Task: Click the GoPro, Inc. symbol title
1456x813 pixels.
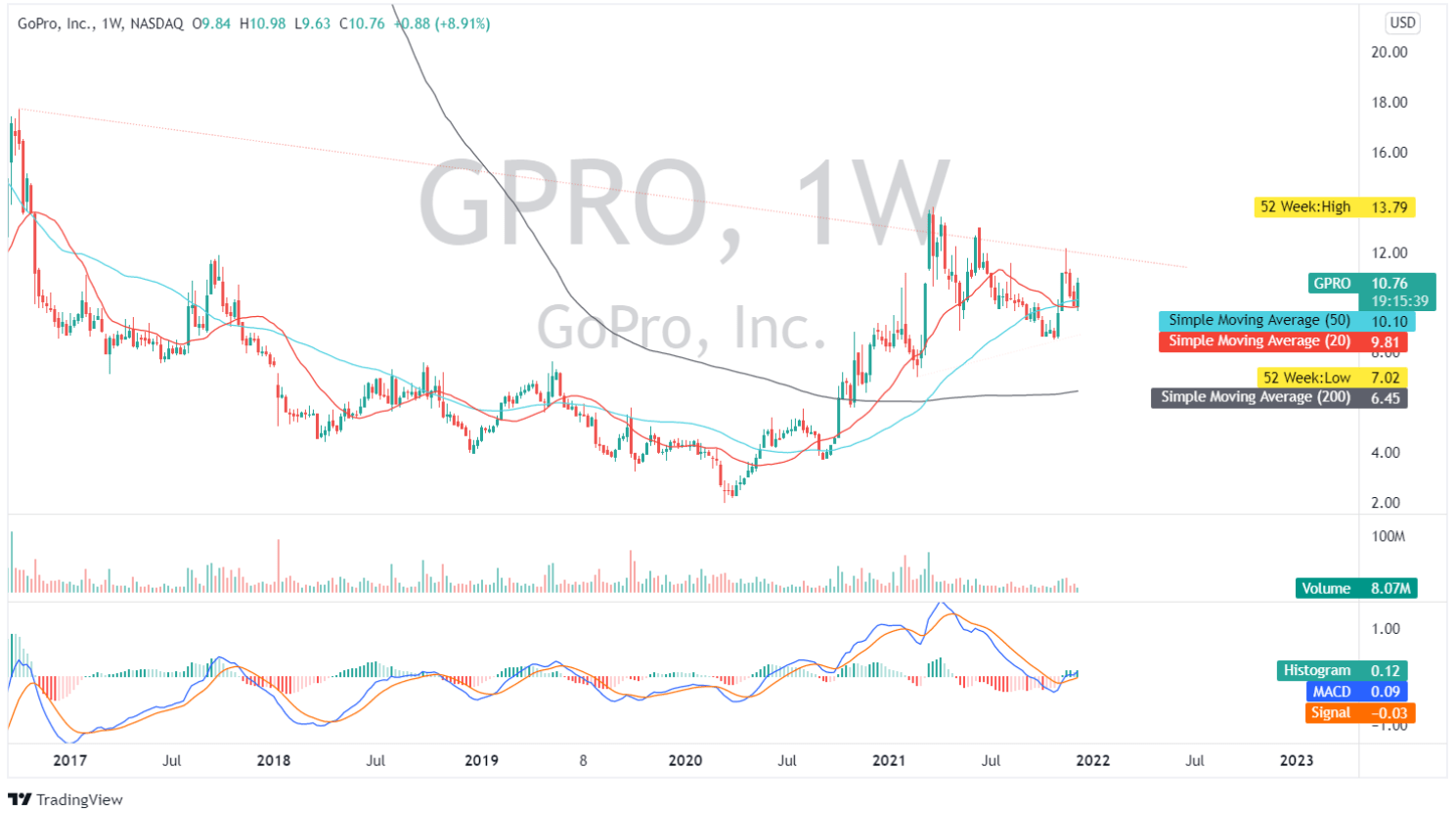Action: click(55, 23)
